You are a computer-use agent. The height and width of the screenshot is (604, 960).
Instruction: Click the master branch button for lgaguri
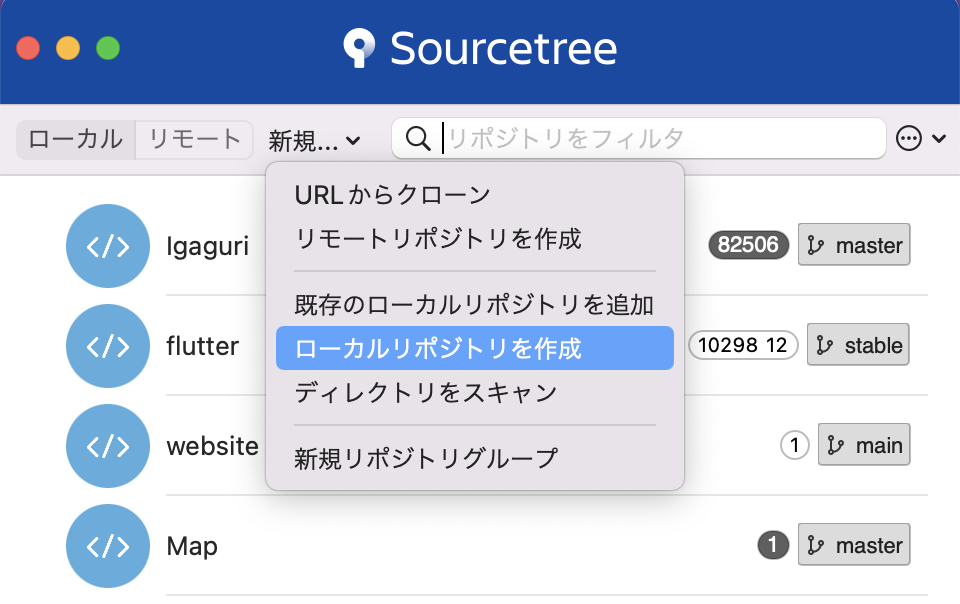click(x=853, y=244)
